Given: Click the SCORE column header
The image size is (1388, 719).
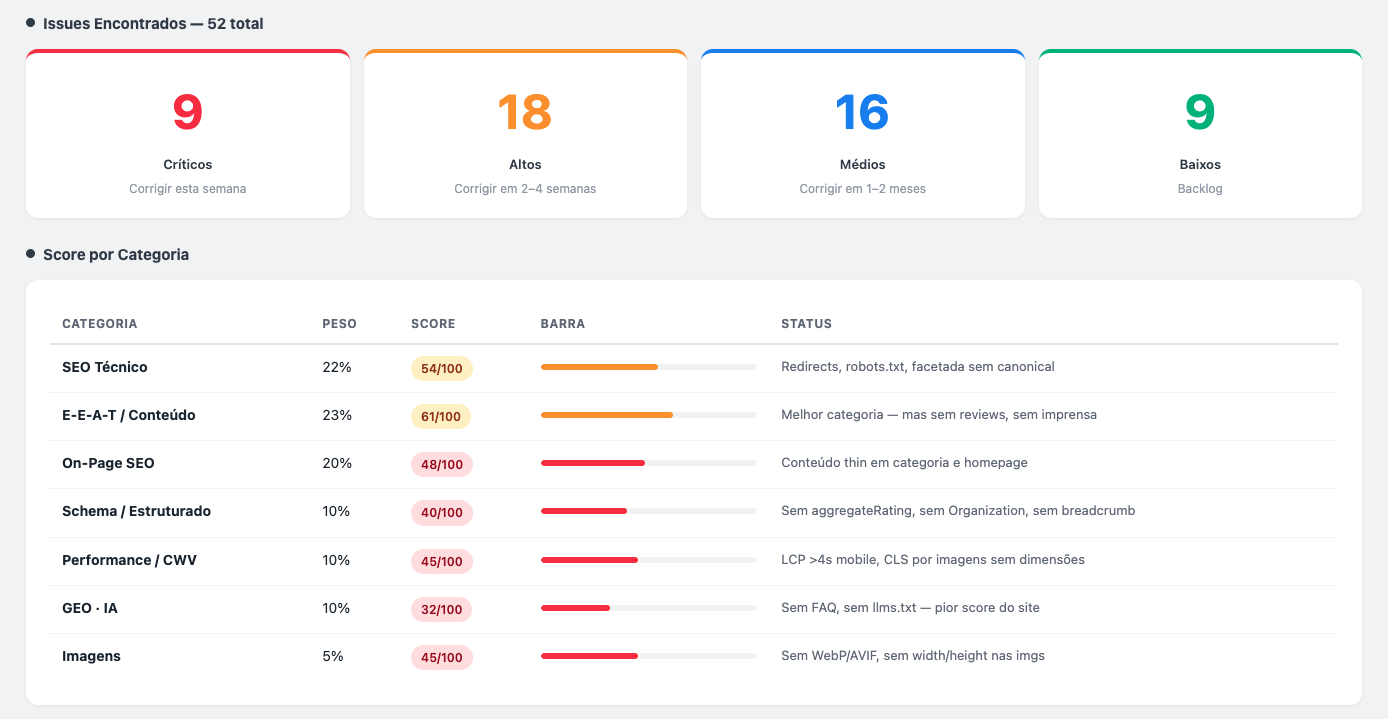Looking at the screenshot, I should click(433, 324).
